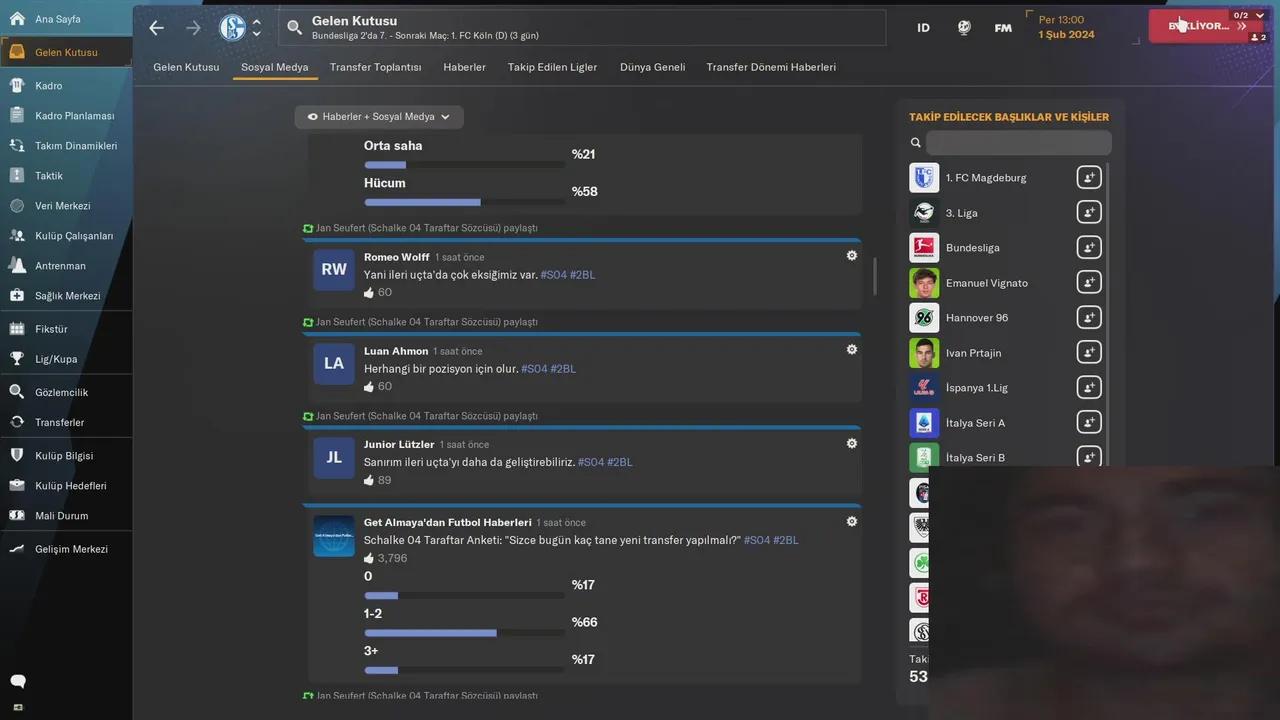Open Dünya Geneli tab

[x=653, y=67]
